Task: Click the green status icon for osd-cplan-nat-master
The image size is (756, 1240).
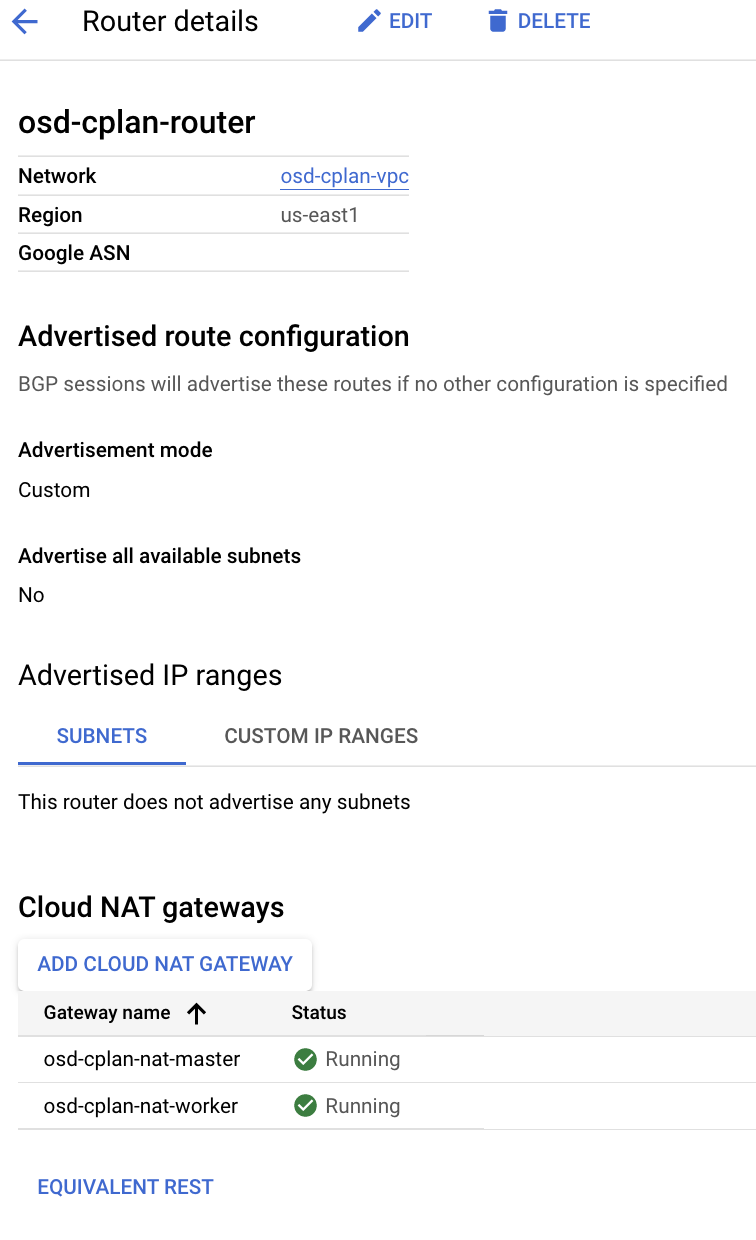Action: point(305,1058)
